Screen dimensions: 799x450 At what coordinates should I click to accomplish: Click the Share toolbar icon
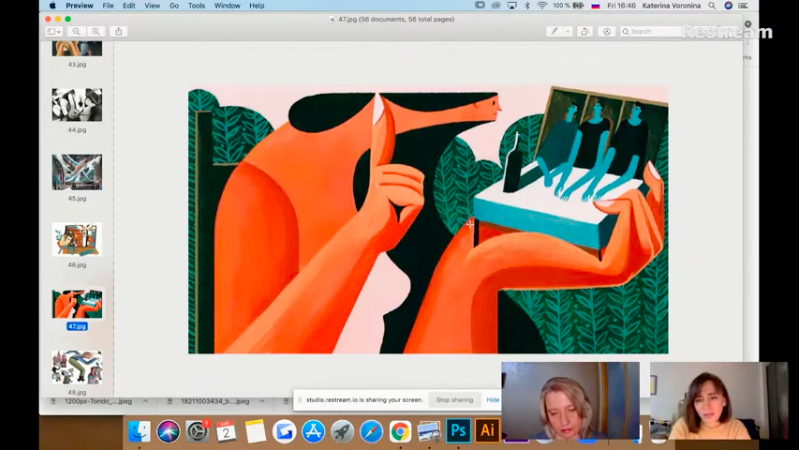(x=119, y=32)
